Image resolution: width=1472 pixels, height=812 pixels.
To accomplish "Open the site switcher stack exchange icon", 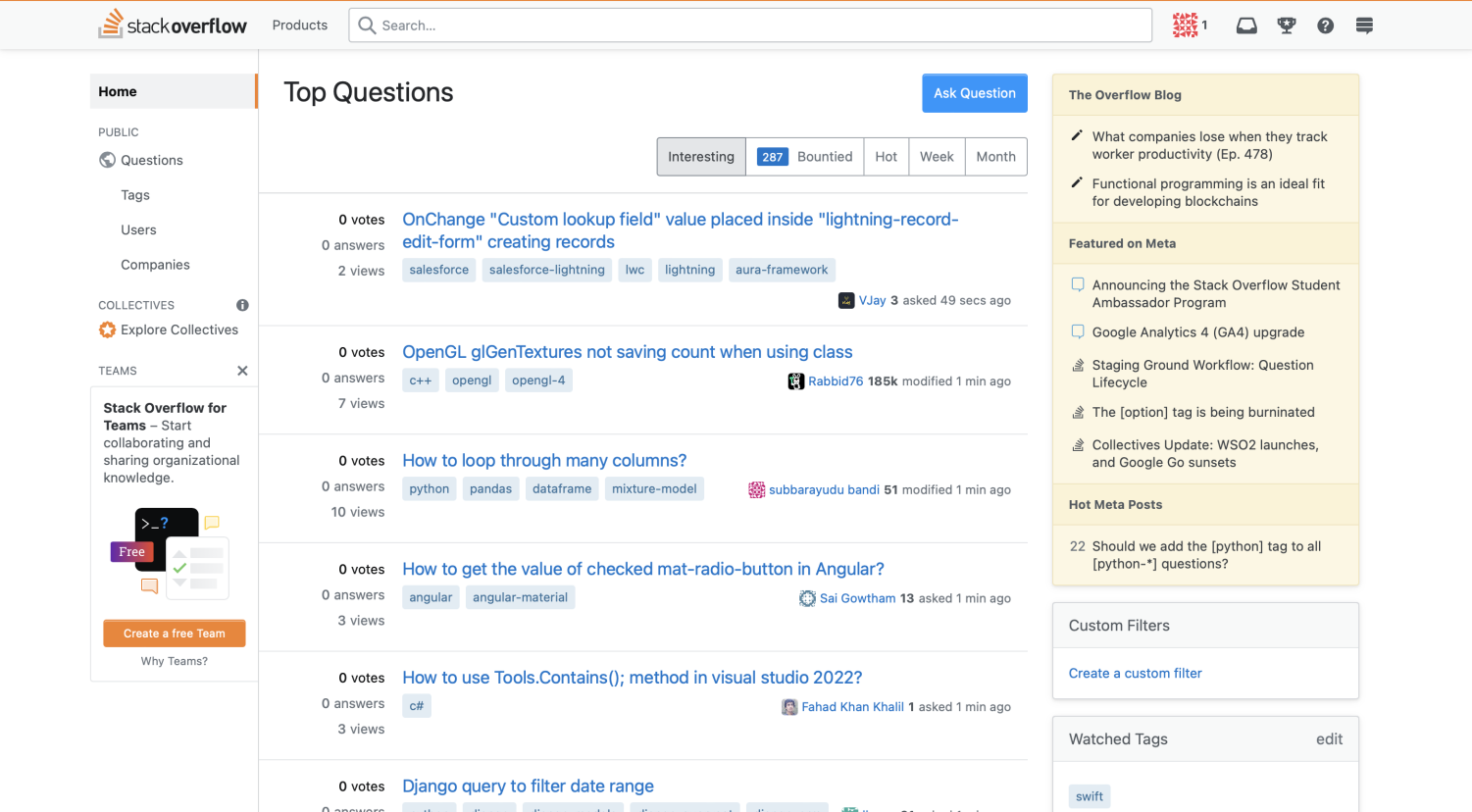I will point(1364,25).
